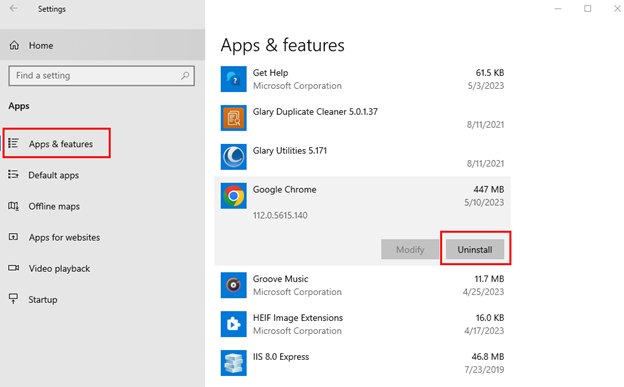
Task: Open the Default apps section
Action: coord(102,175)
